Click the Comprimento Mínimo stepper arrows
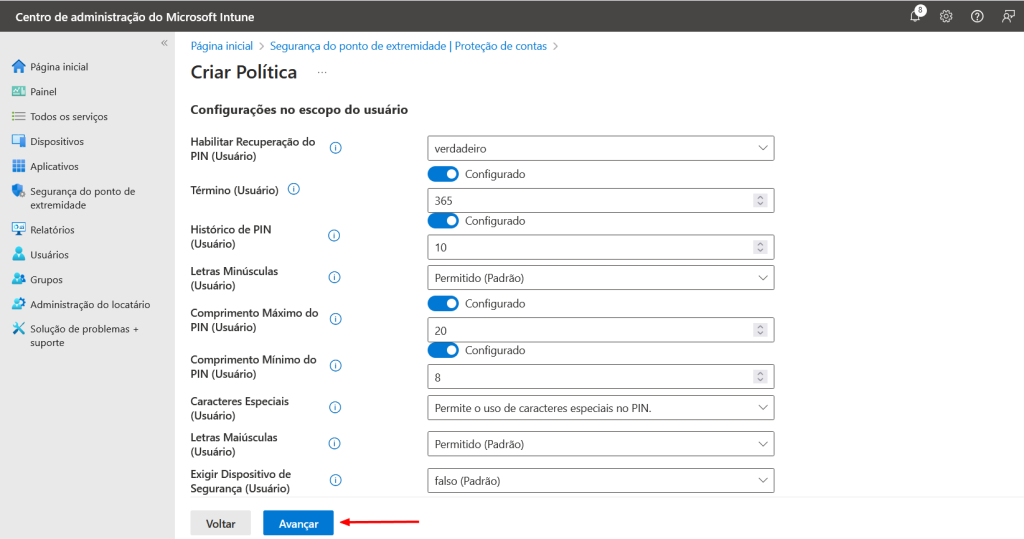Image resolution: width=1024 pixels, height=539 pixels. tap(760, 377)
